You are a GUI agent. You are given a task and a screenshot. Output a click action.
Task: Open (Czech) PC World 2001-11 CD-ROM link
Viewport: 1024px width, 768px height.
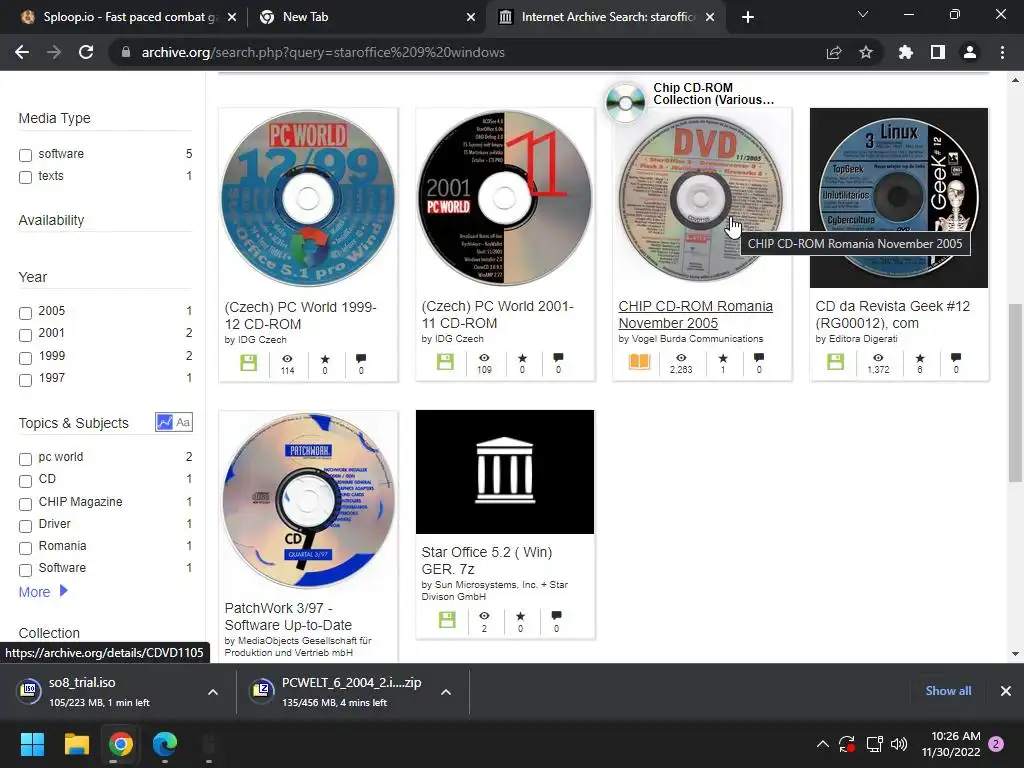point(498,314)
